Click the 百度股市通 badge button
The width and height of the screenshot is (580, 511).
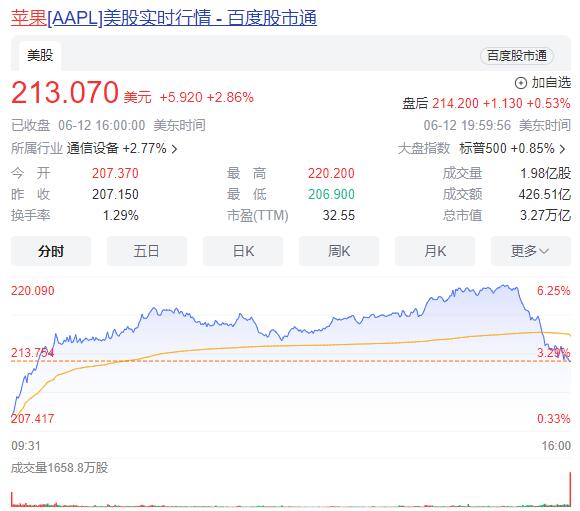click(516, 56)
